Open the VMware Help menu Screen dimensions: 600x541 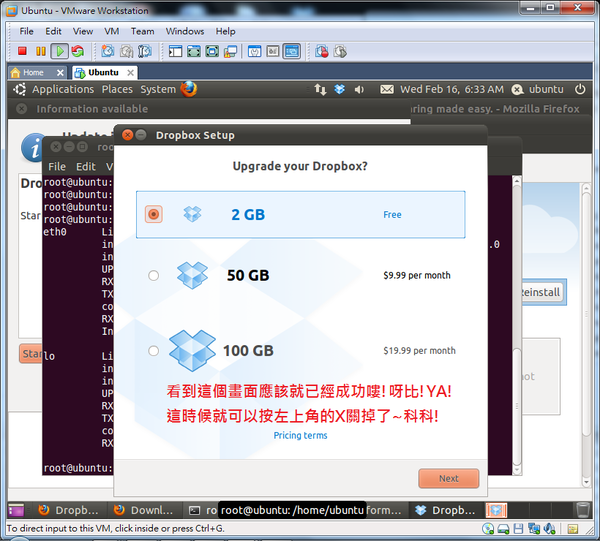coord(225,31)
